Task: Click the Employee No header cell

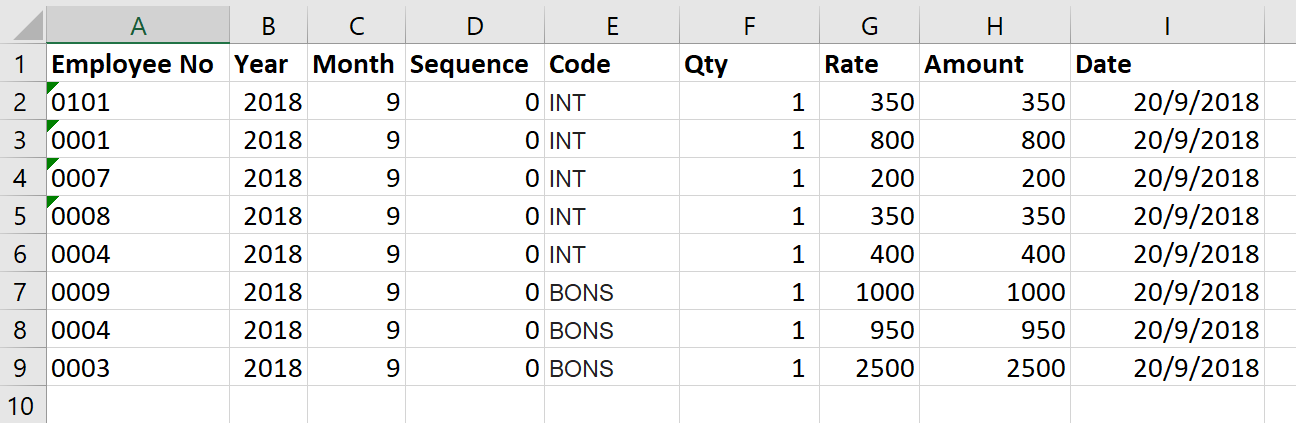Action: point(138,65)
